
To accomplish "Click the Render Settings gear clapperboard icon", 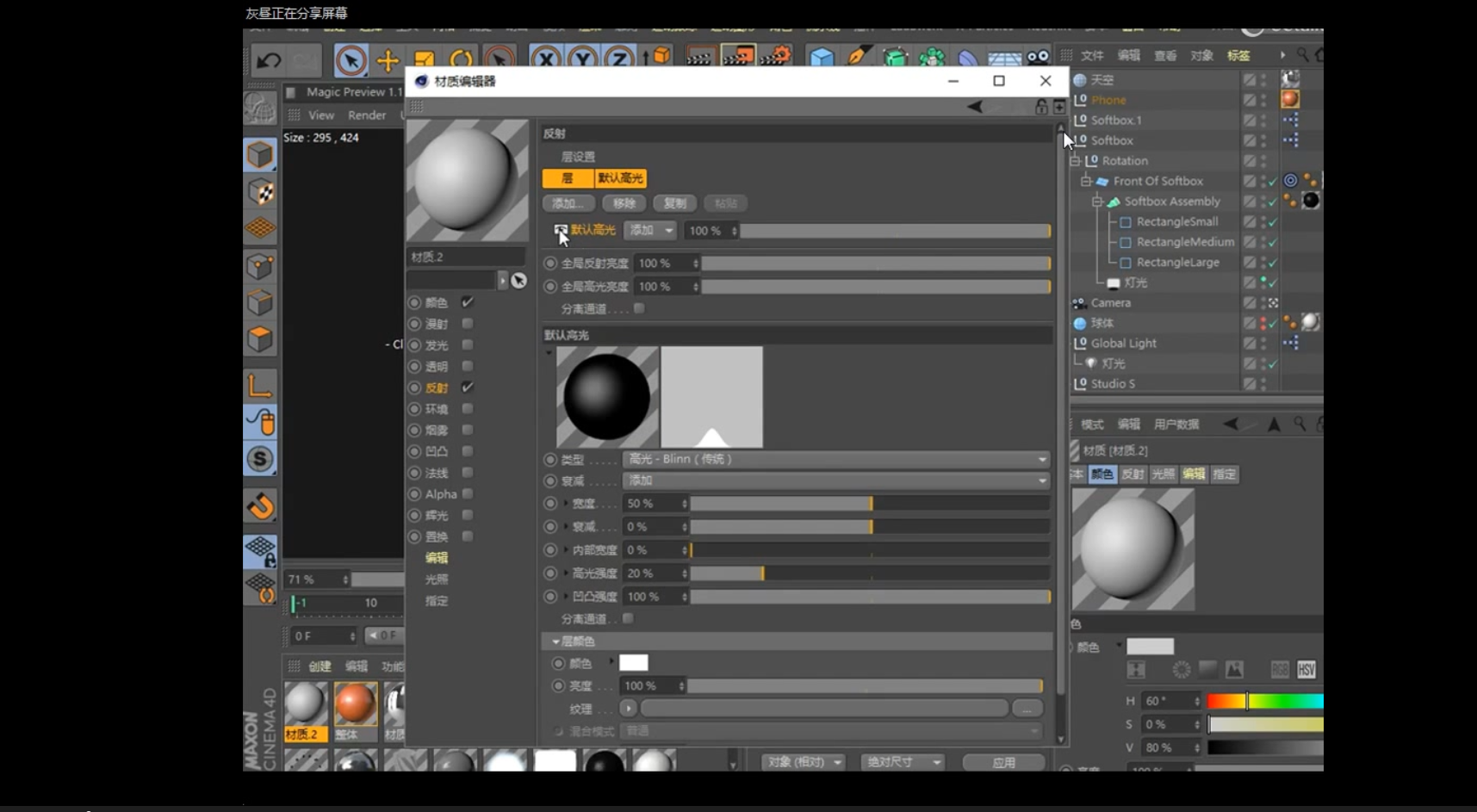I will click(x=775, y=58).
